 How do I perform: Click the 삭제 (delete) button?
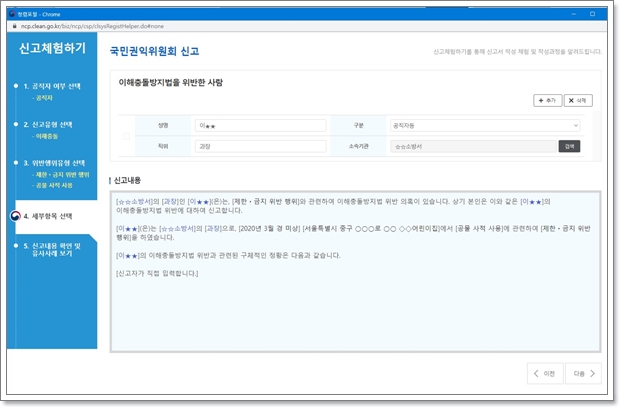[578, 100]
